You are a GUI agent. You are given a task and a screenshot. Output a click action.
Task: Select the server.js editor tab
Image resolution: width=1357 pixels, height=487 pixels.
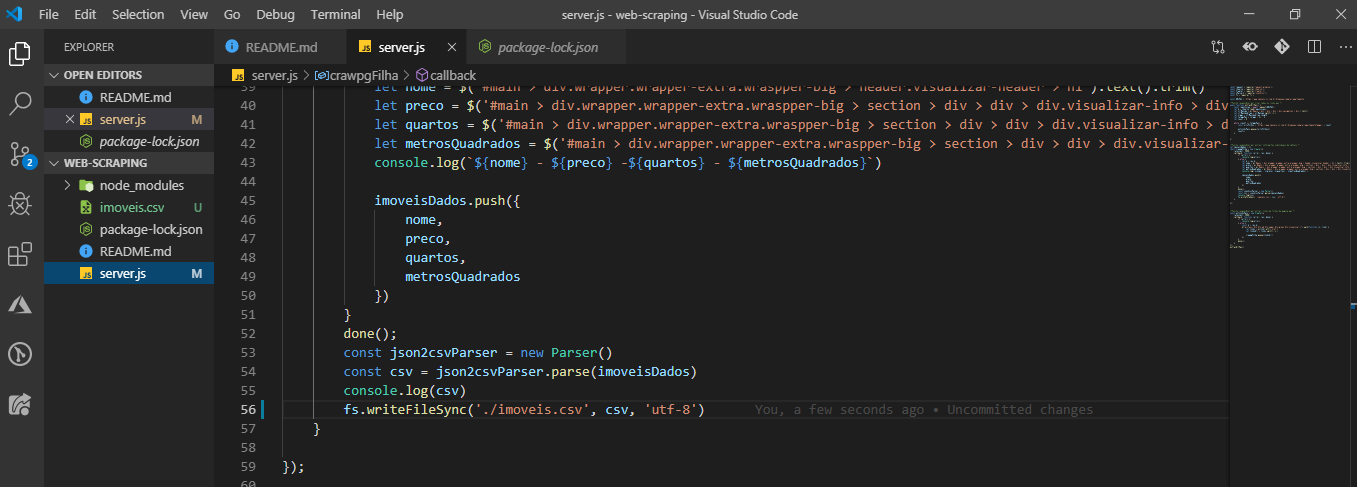click(x=407, y=47)
